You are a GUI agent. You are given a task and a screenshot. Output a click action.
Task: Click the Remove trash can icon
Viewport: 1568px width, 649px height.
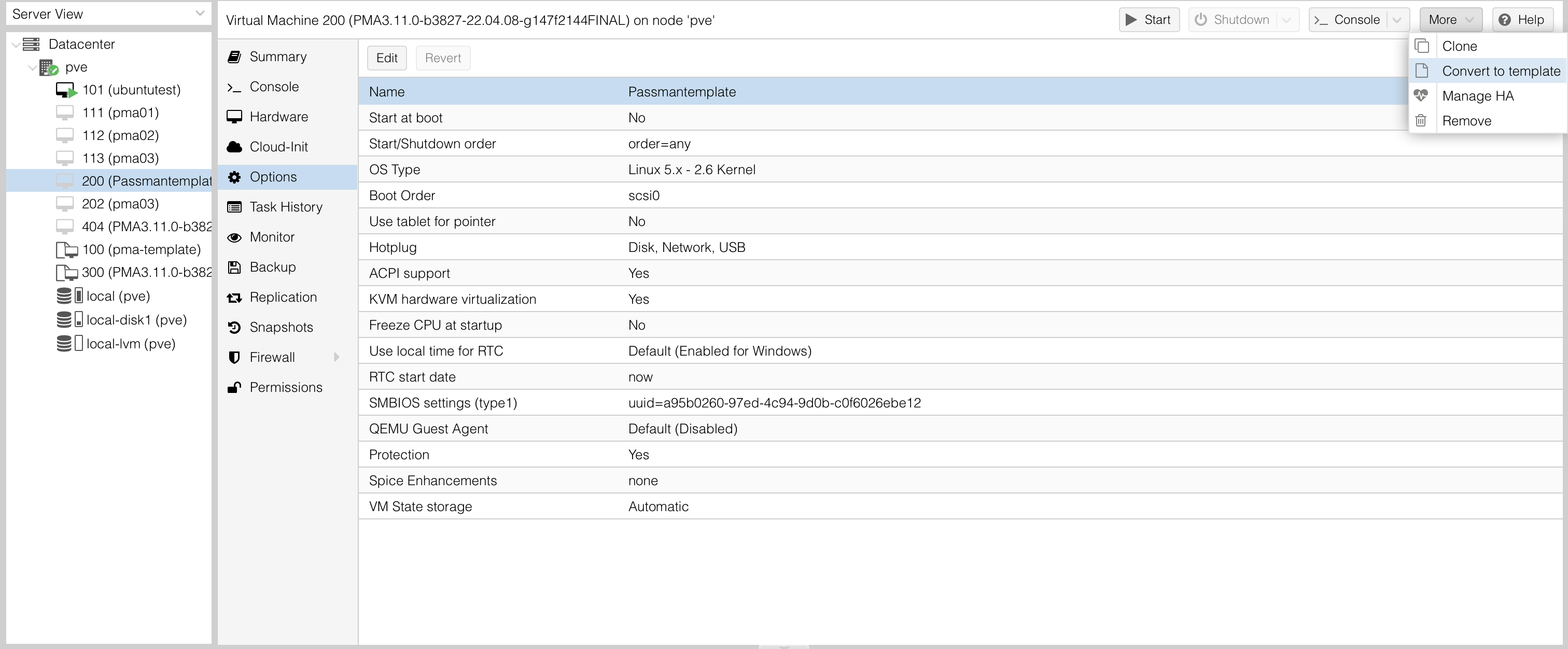tap(1421, 120)
